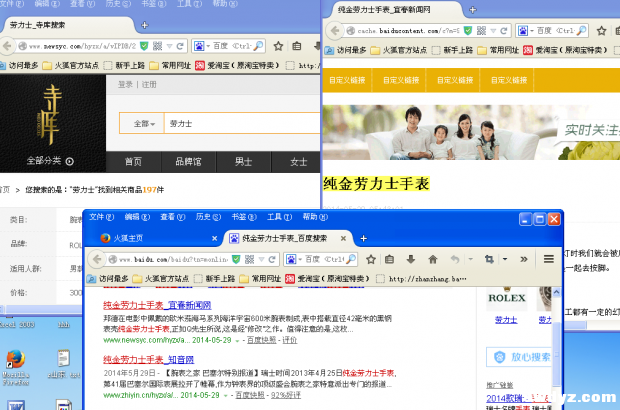620x410 pixels.
Task: Open the downloads arrow icon in the Baidu window
Action: 411,259
